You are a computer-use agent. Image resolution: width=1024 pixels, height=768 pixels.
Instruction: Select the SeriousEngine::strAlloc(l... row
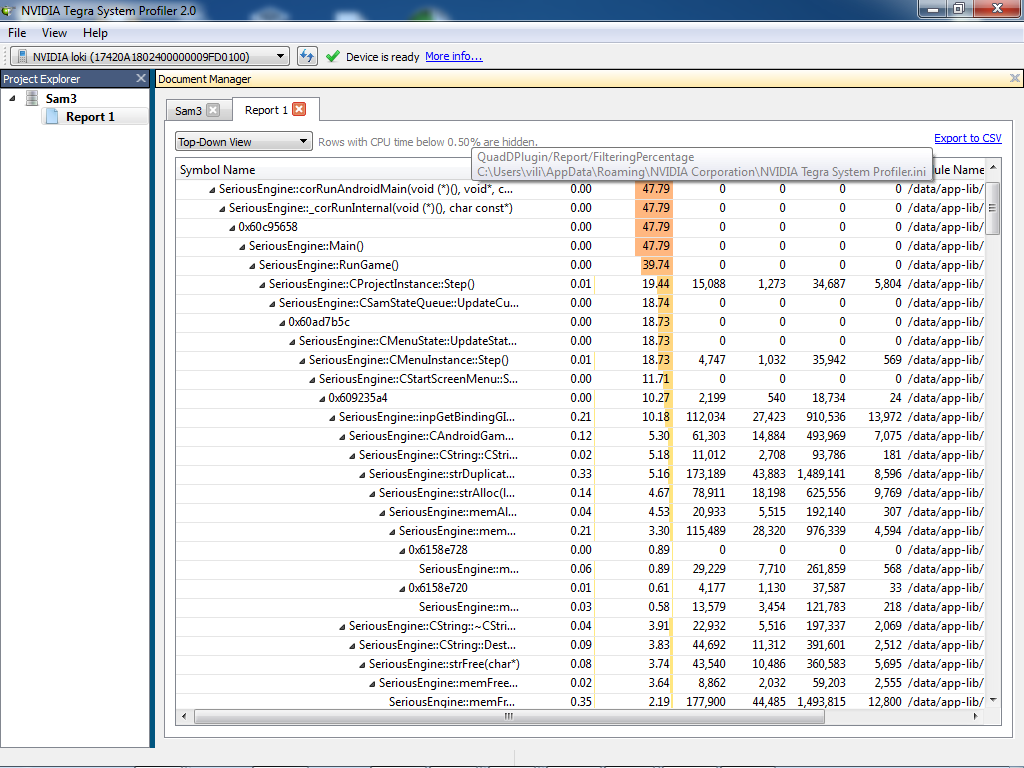pyautogui.click(x=580, y=492)
